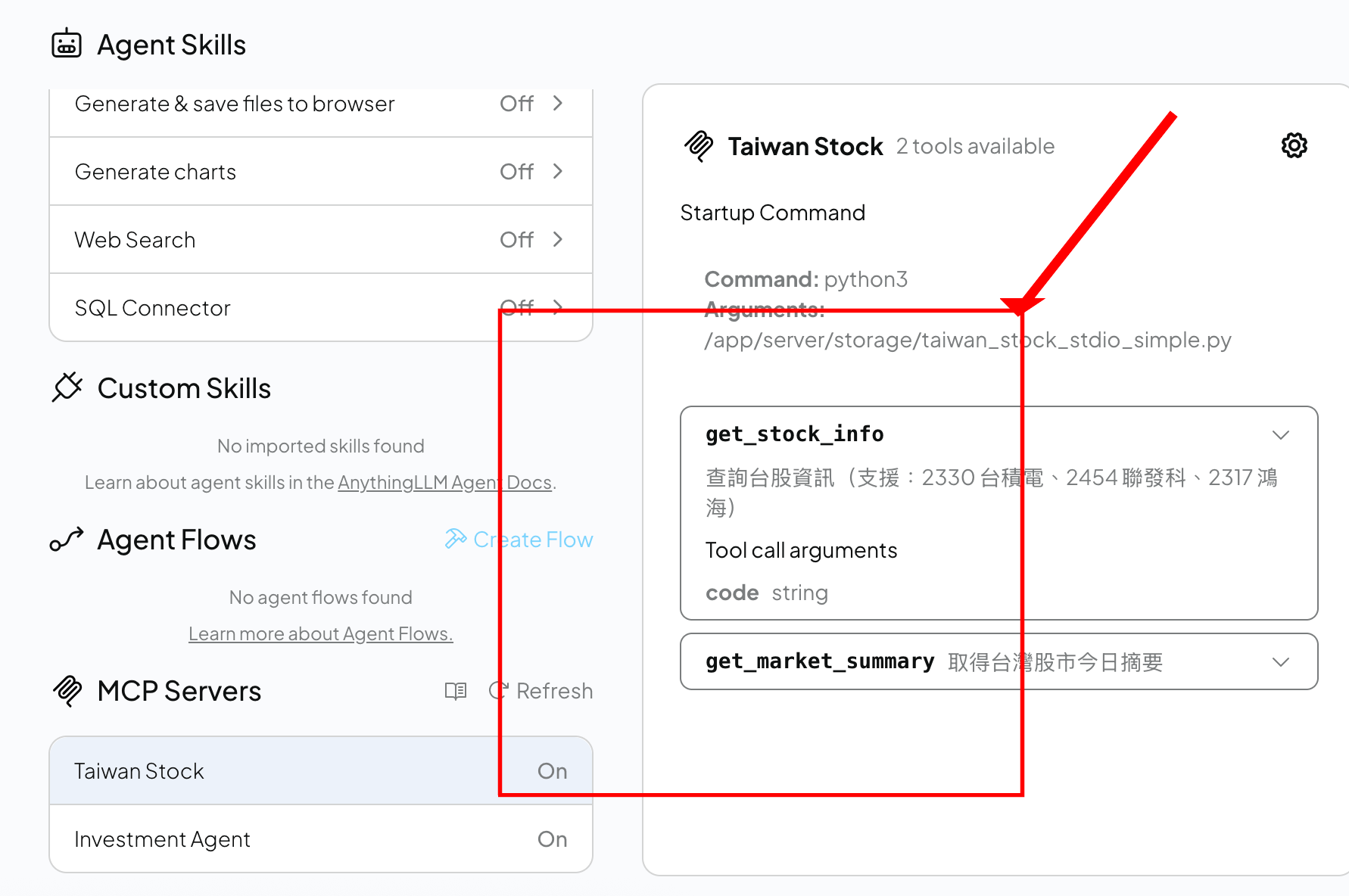Collapse the get_stock_info tool details
This screenshot has height=896, width=1349.
pyautogui.click(x=1280, y=435)
